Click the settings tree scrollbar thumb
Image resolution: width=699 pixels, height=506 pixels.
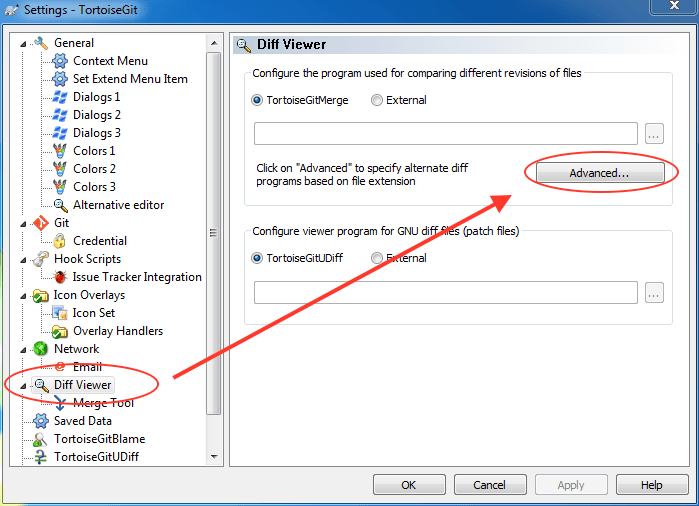click(214, 233)
